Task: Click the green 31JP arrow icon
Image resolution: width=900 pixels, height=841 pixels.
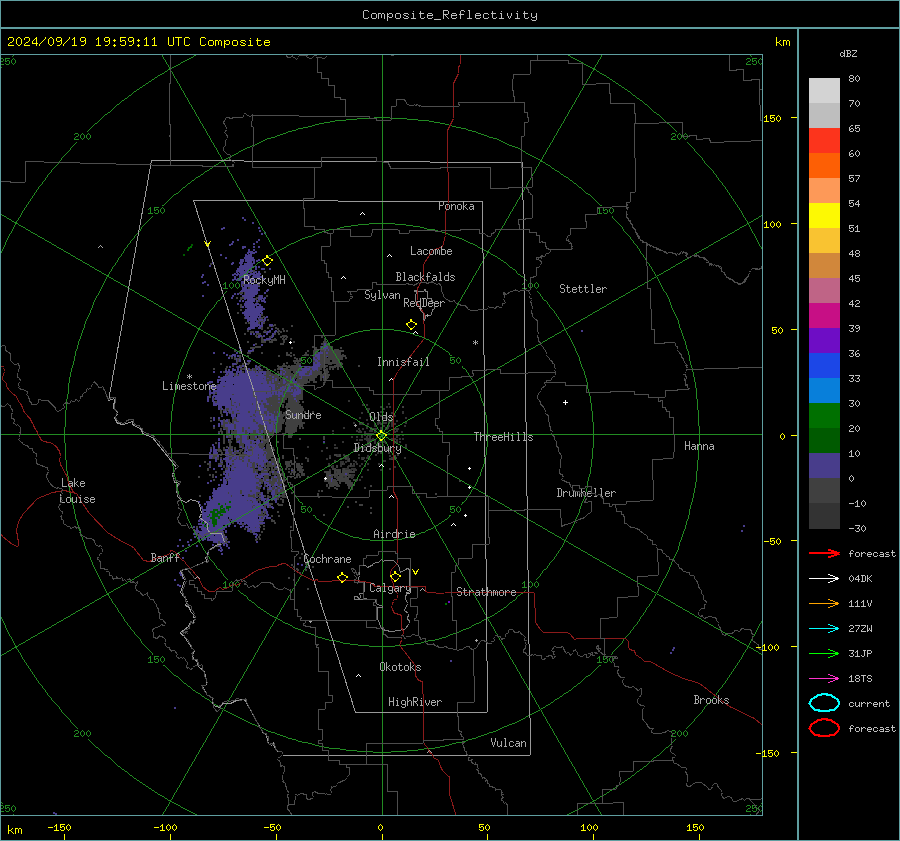Action: coord(824,653)
